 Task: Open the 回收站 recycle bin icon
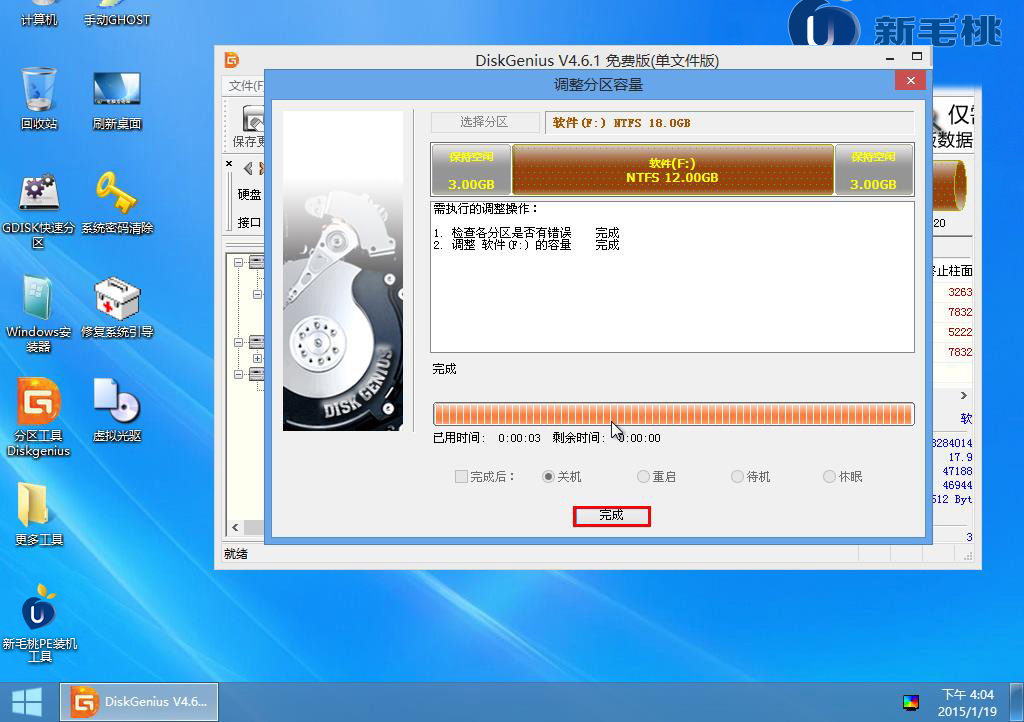pos(39,98)
